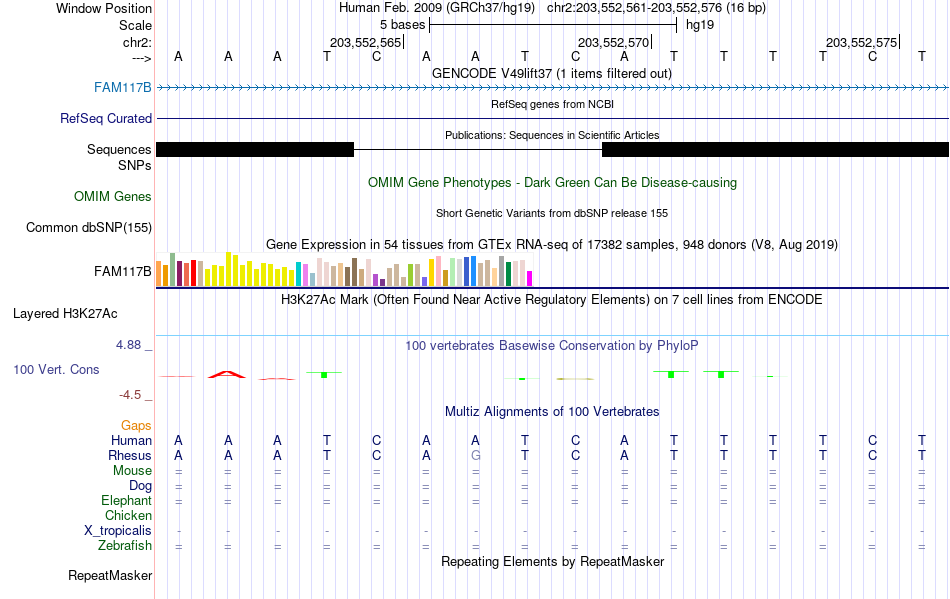This screenshot has width=950, height=599.
Task: Click the Dog species label
Action: click(x=140, y=486)
